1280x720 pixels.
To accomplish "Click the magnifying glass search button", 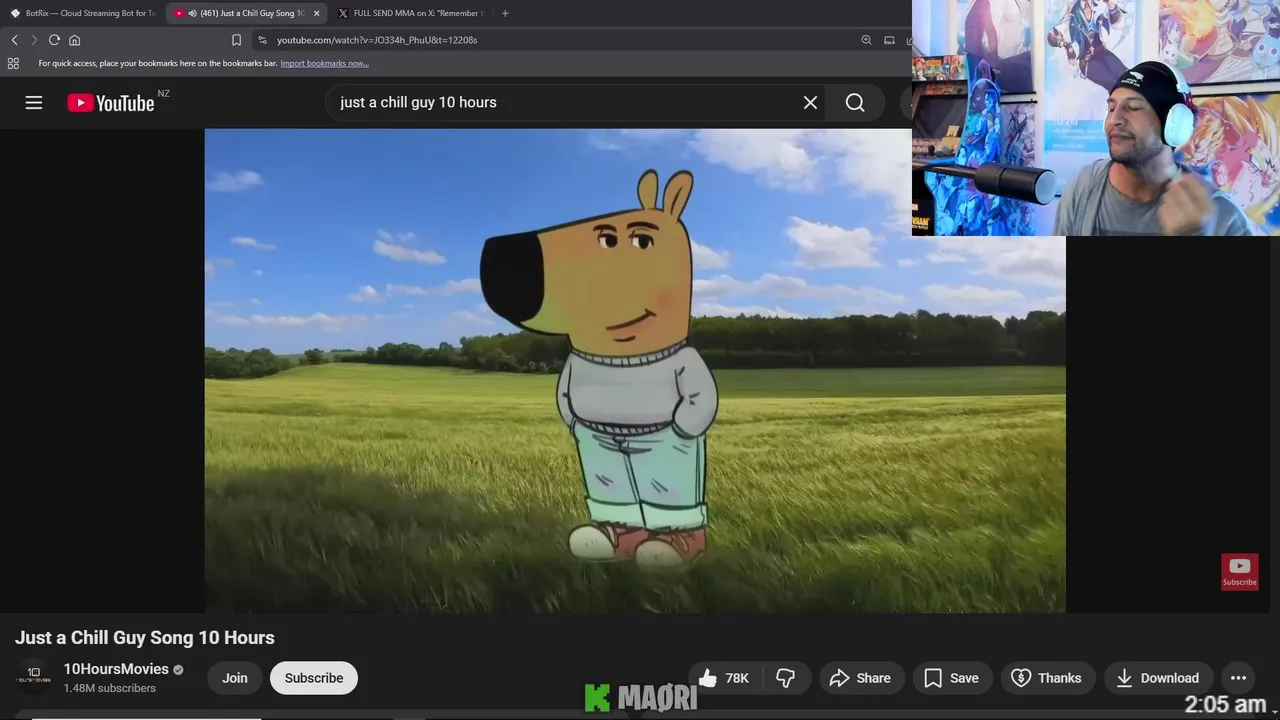I will coord(855,102).
